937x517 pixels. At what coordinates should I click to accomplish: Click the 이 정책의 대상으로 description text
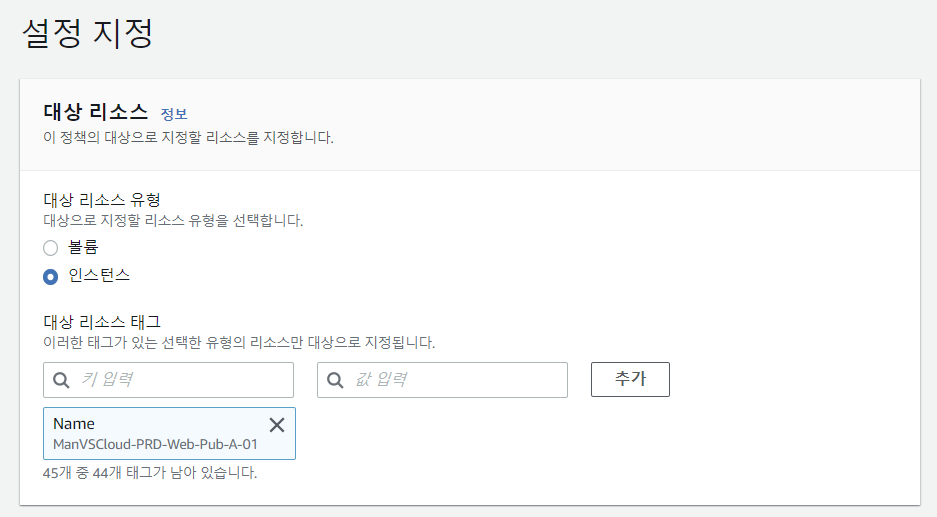click(x=188, y=137)
